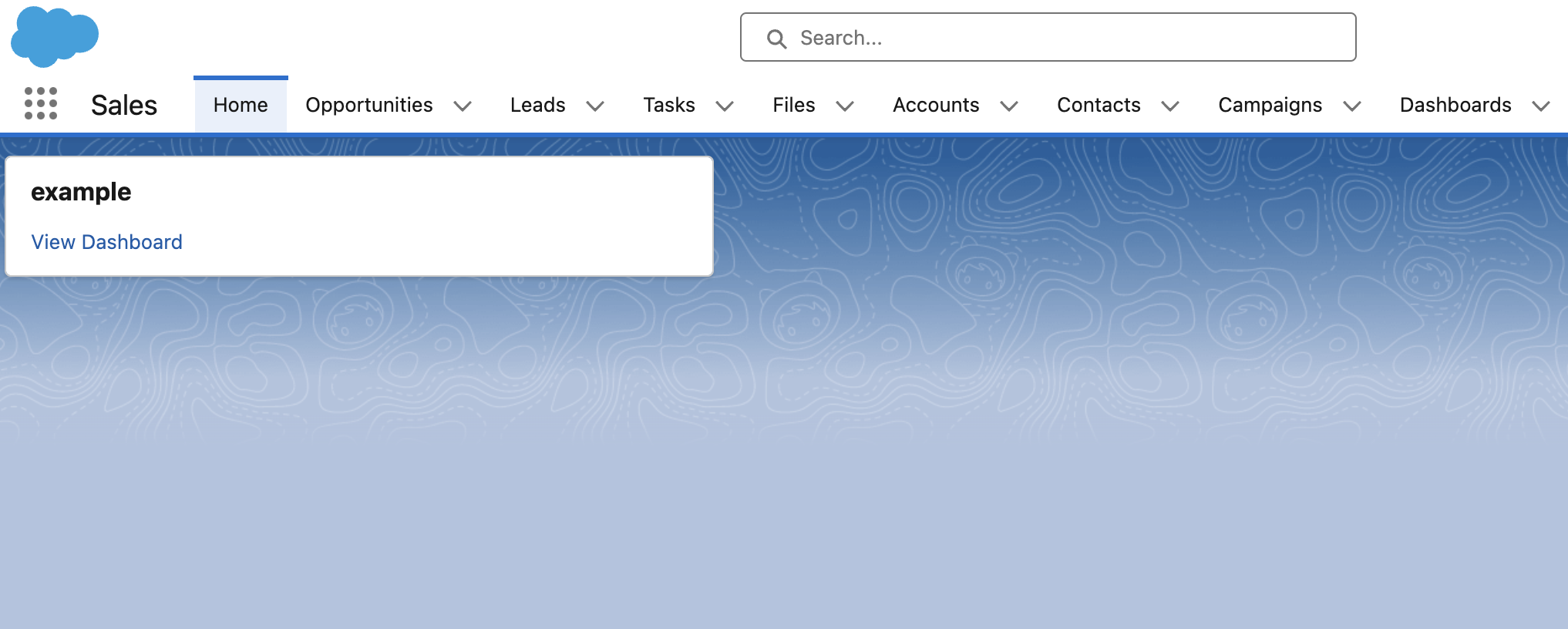The width and height of the screenshot is (1568, 629).
Task: Open the Dashboards chevron menu
Action: [x=1541, y=106]
